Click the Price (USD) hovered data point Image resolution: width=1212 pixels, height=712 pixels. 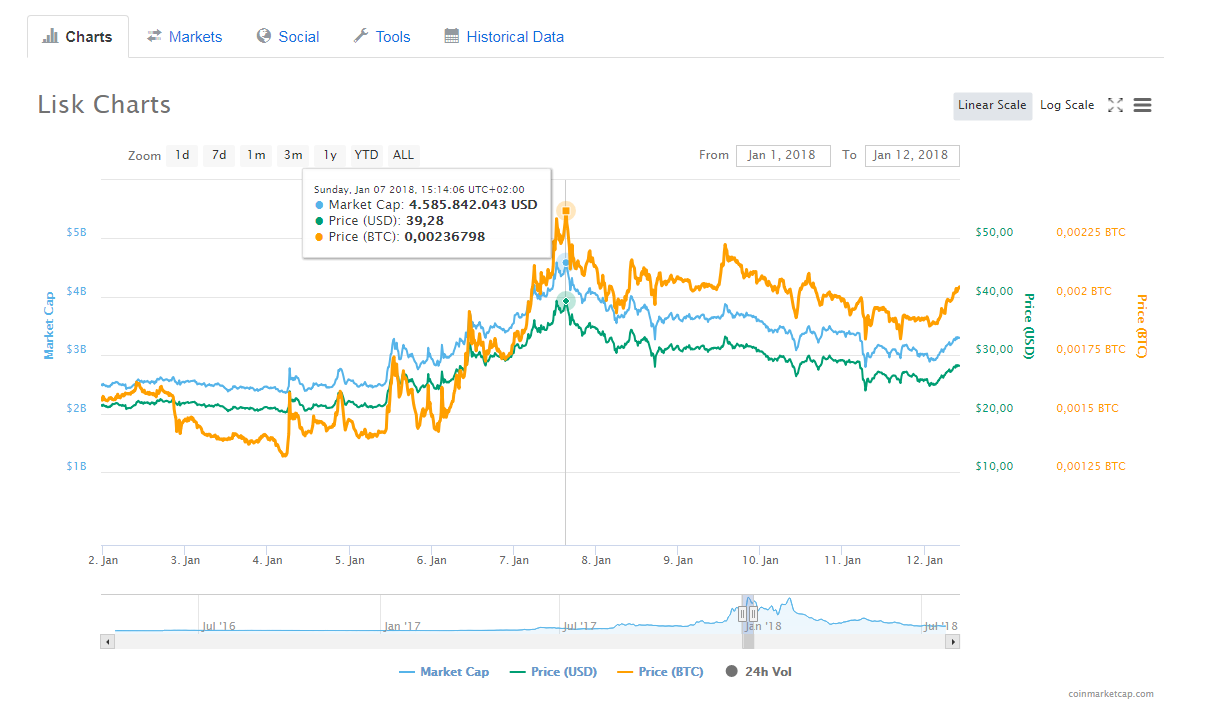565,301
